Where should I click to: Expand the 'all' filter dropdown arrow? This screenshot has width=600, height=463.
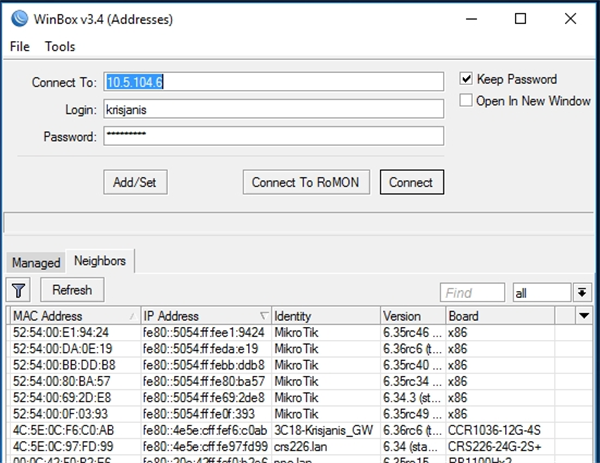(x=581, y=292)
